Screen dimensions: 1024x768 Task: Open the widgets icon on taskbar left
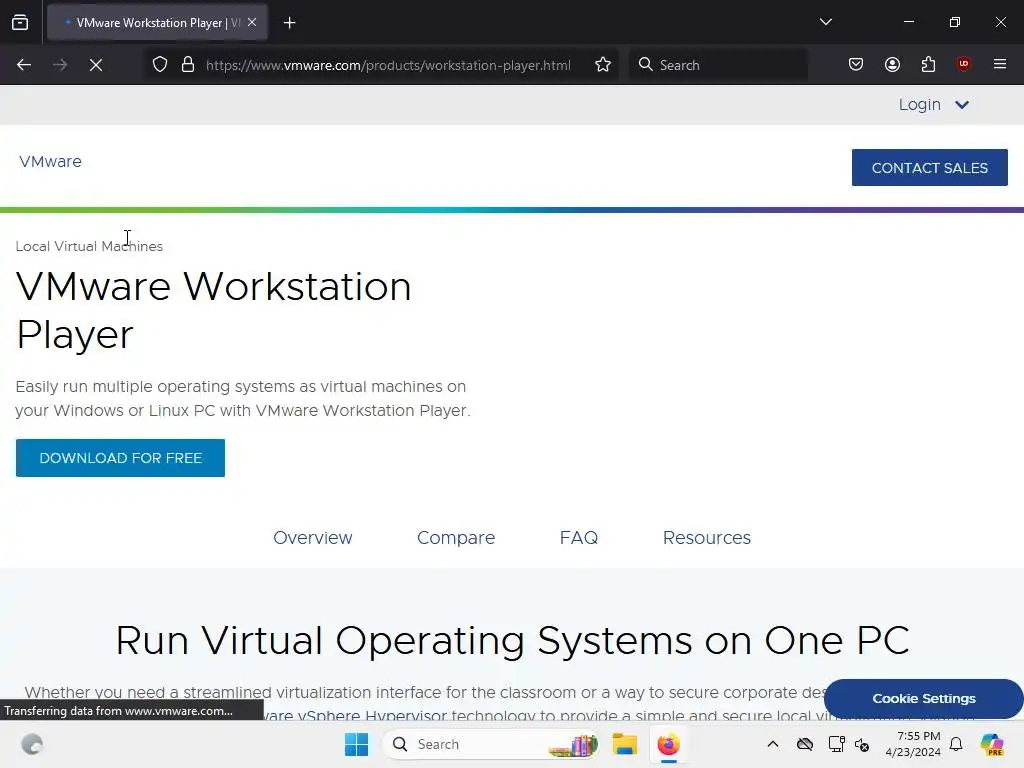coord(32,744)
